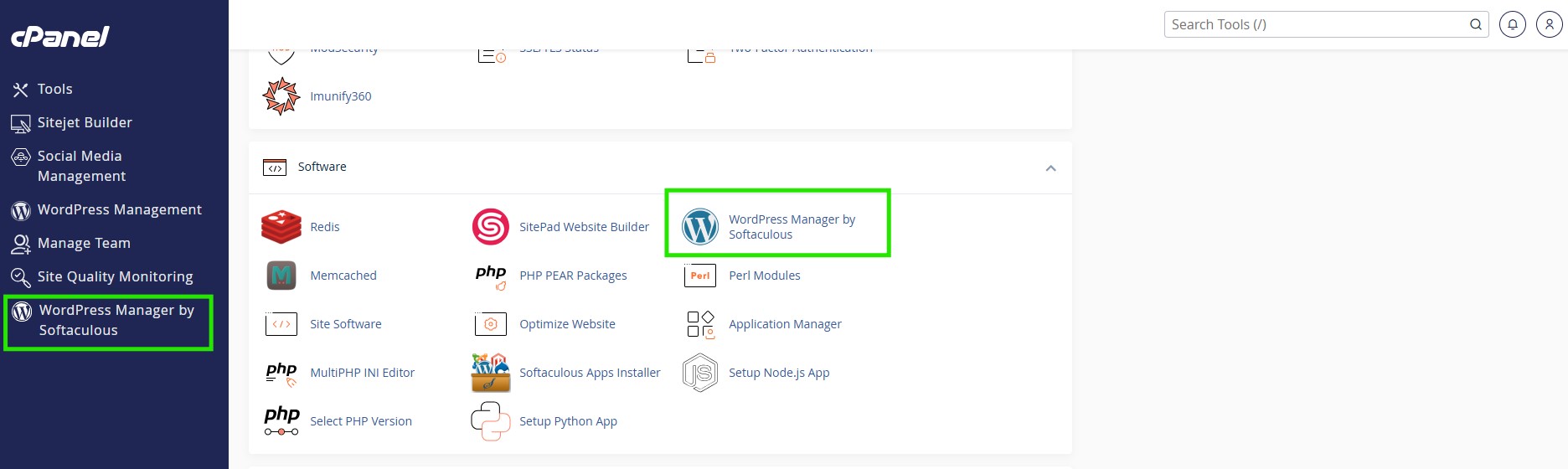
Task: Click the Memcached M icon
Action: click(x=281, y=276)
